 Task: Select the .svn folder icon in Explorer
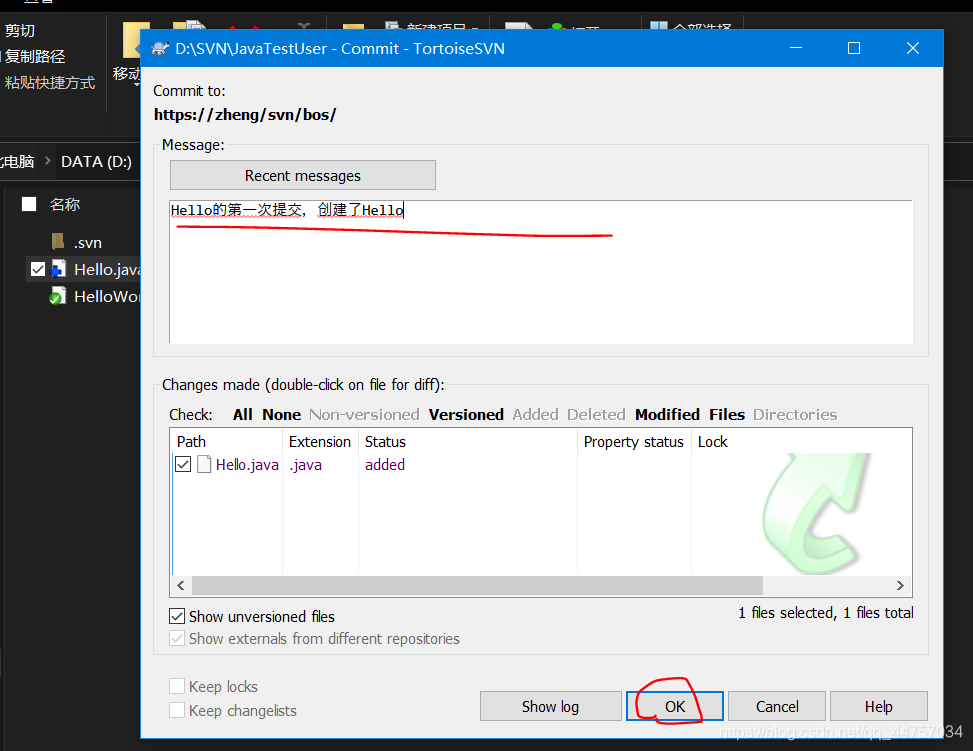58,241
